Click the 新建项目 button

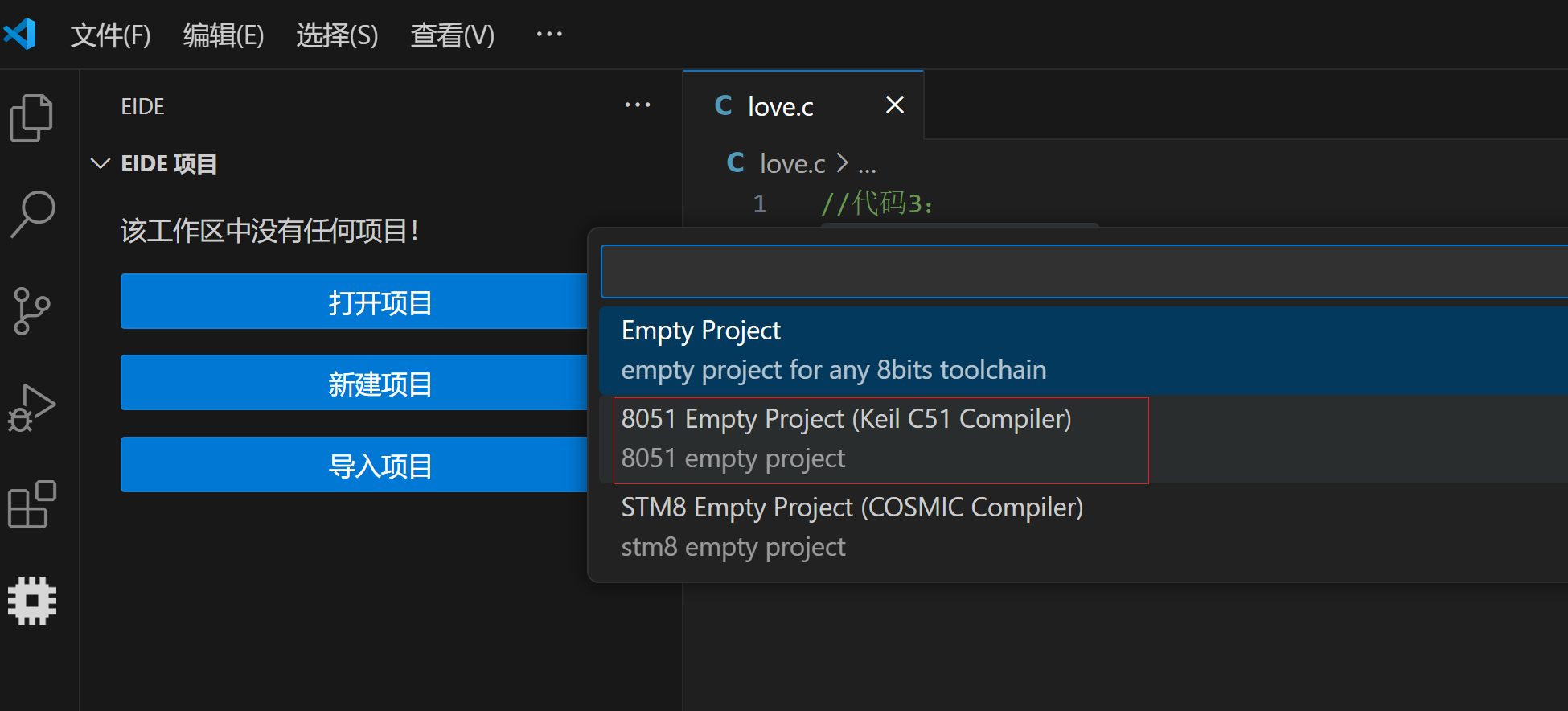click(x=355, y=383)
